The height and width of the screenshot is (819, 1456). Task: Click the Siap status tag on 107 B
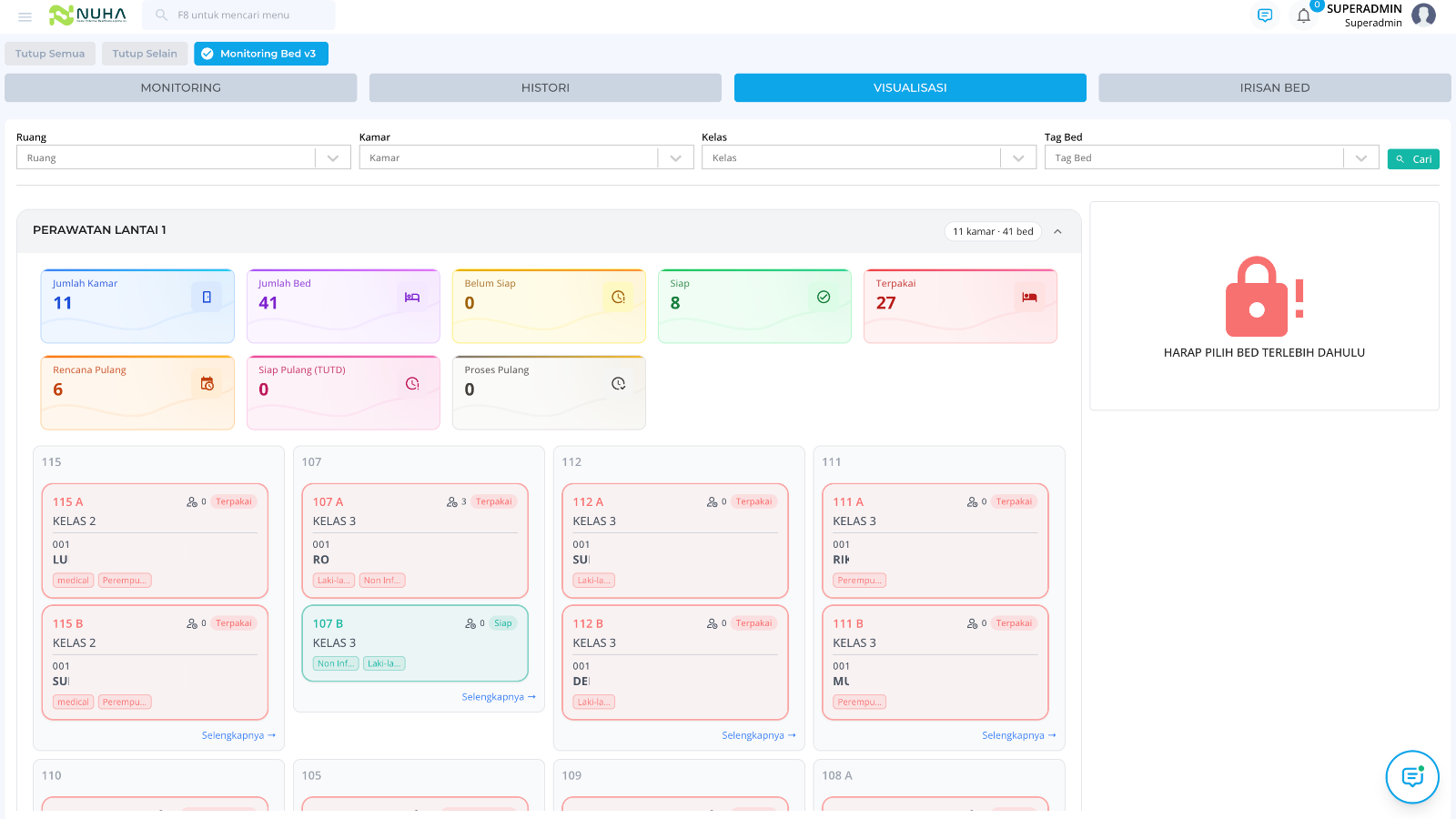(x=503, y=623)
